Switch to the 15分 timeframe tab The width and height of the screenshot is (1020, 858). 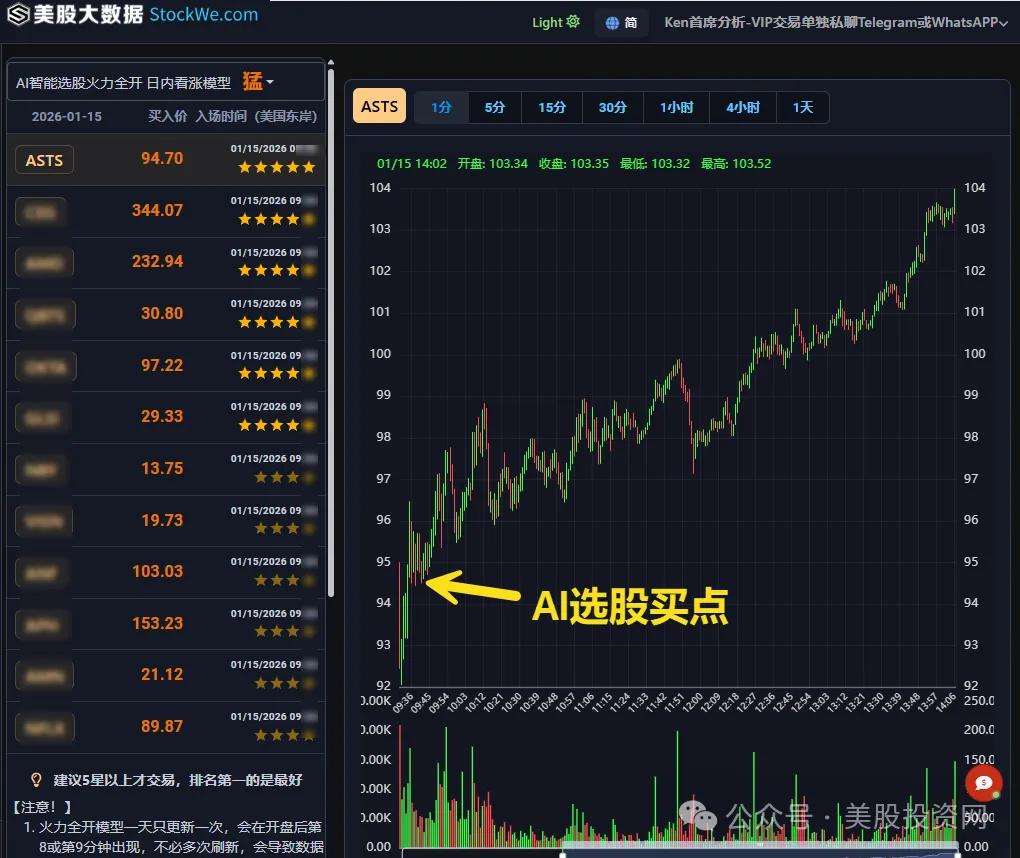[552, 107]
